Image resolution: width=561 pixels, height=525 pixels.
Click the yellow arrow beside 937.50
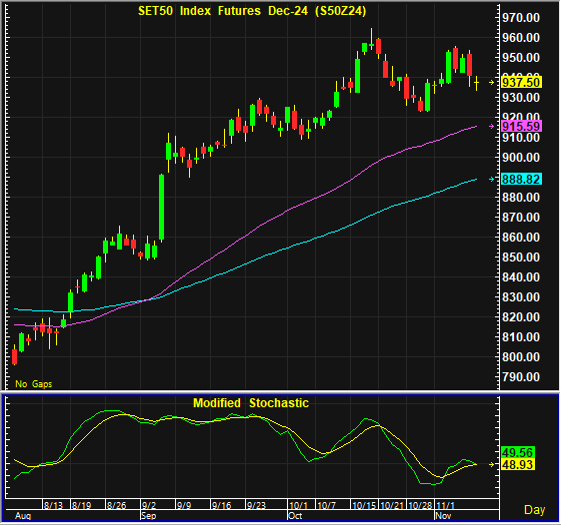coord(492,83)
